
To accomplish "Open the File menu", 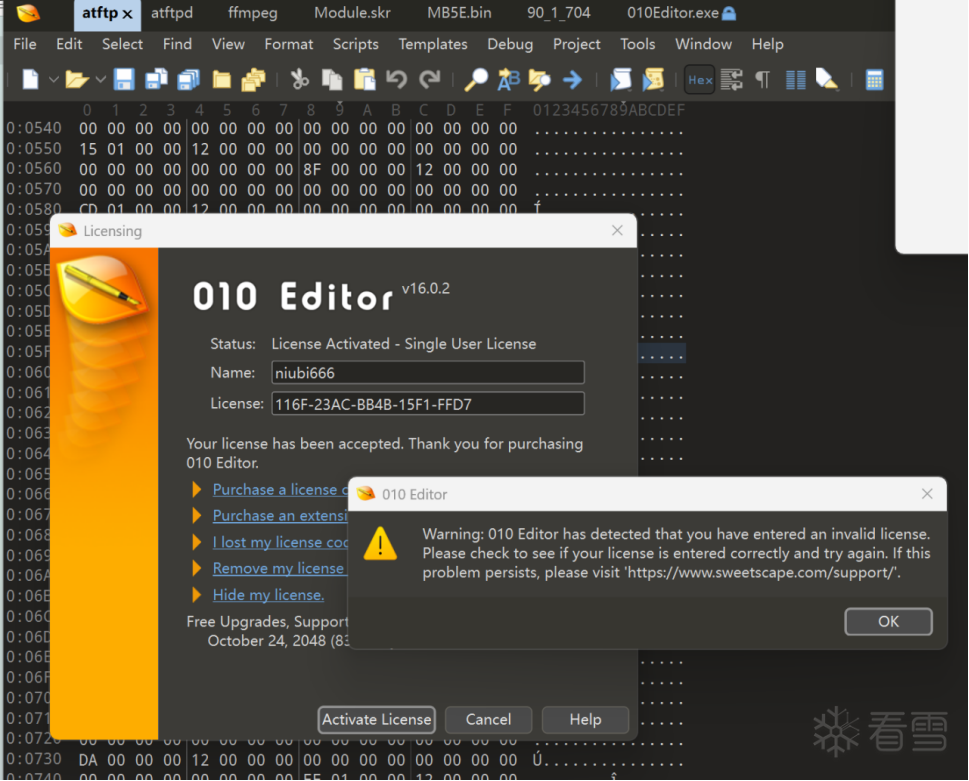I will click(25, 44).
